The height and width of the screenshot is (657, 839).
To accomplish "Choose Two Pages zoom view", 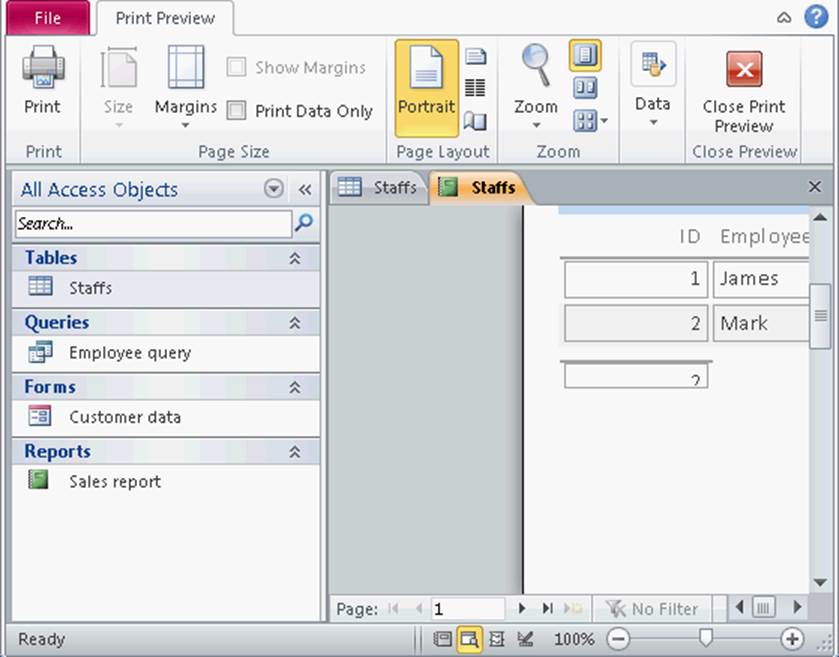I will [585, 88].
